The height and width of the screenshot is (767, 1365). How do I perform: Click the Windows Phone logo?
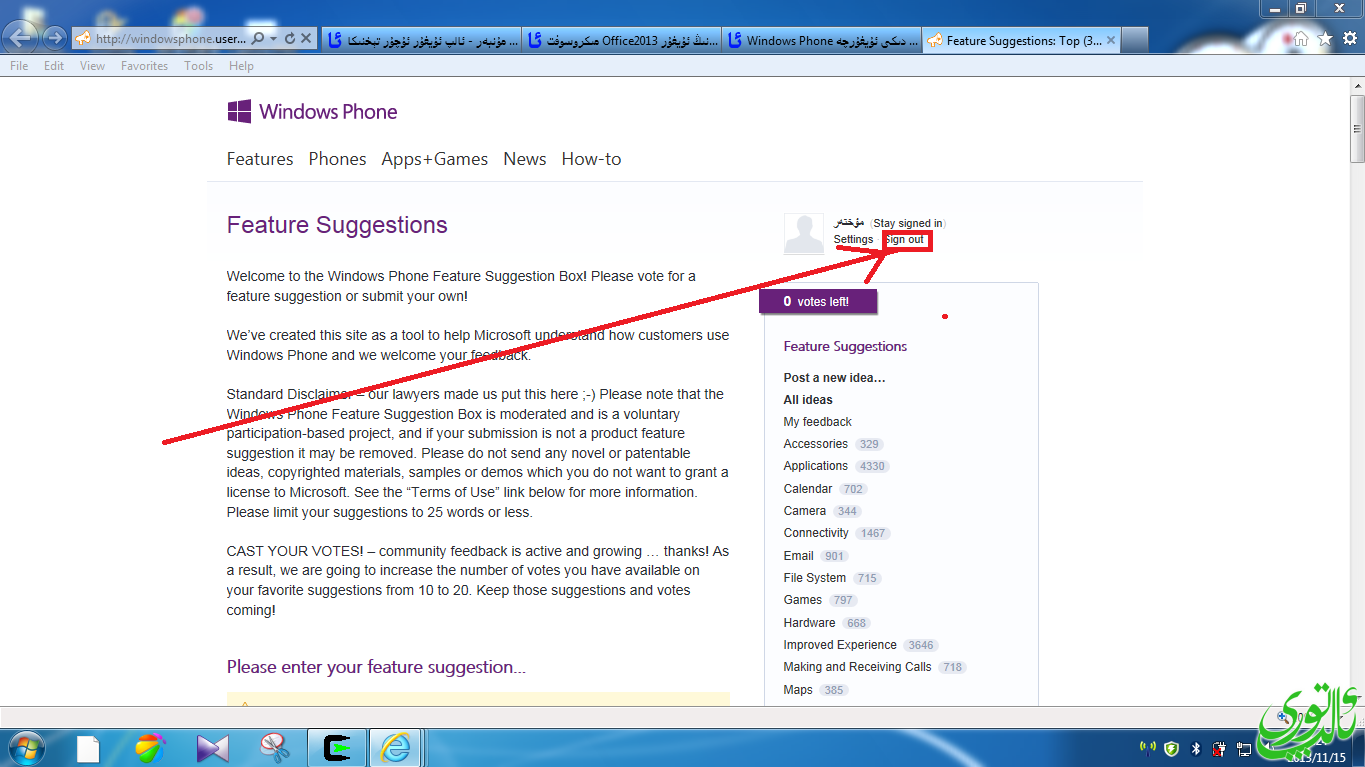click(x=312, y=112)
